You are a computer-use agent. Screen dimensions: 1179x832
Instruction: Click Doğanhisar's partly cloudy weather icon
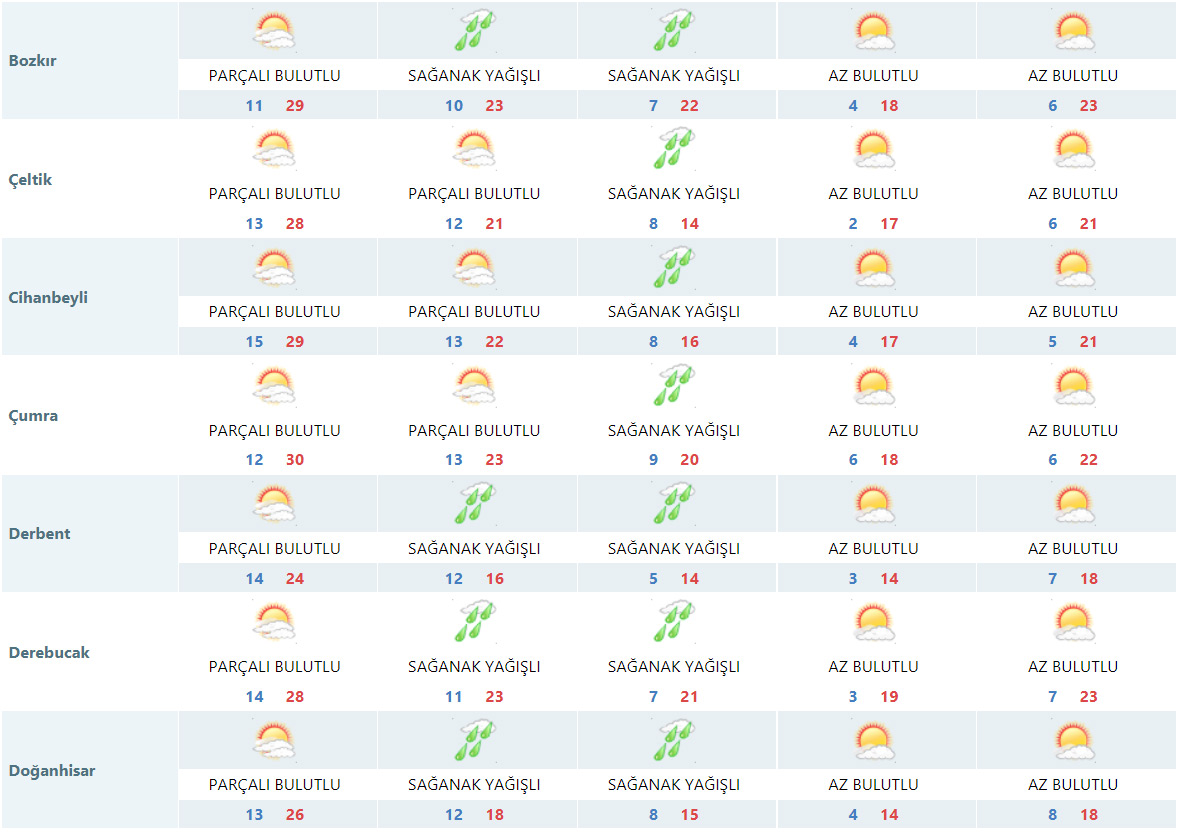(274, 741)
